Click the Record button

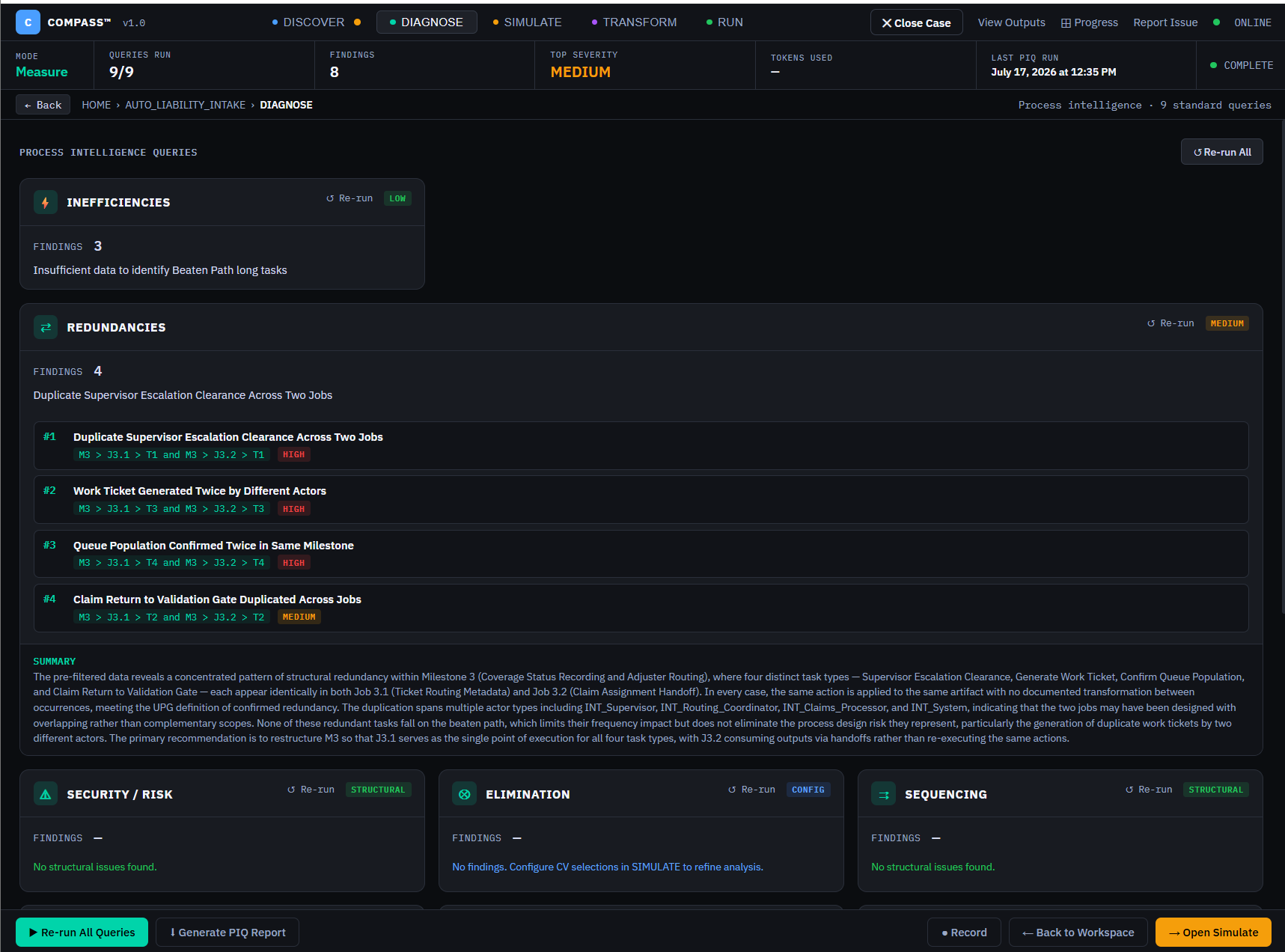964,932
